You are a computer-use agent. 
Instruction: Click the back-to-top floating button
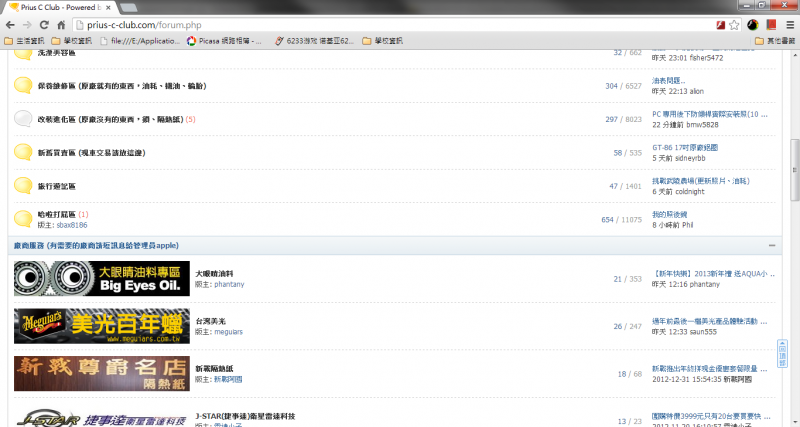782,353
